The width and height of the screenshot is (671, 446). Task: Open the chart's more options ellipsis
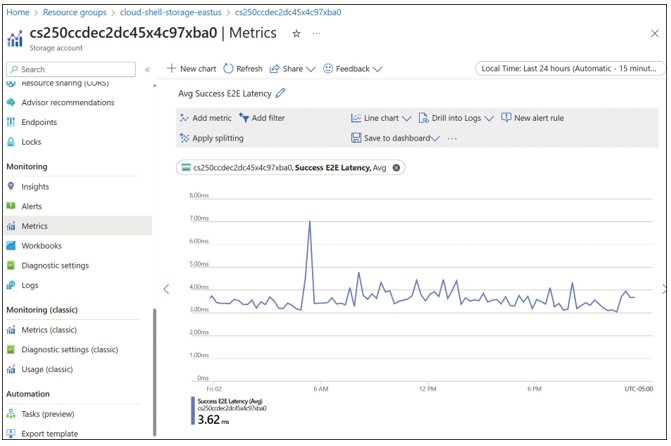coord(452,139)
